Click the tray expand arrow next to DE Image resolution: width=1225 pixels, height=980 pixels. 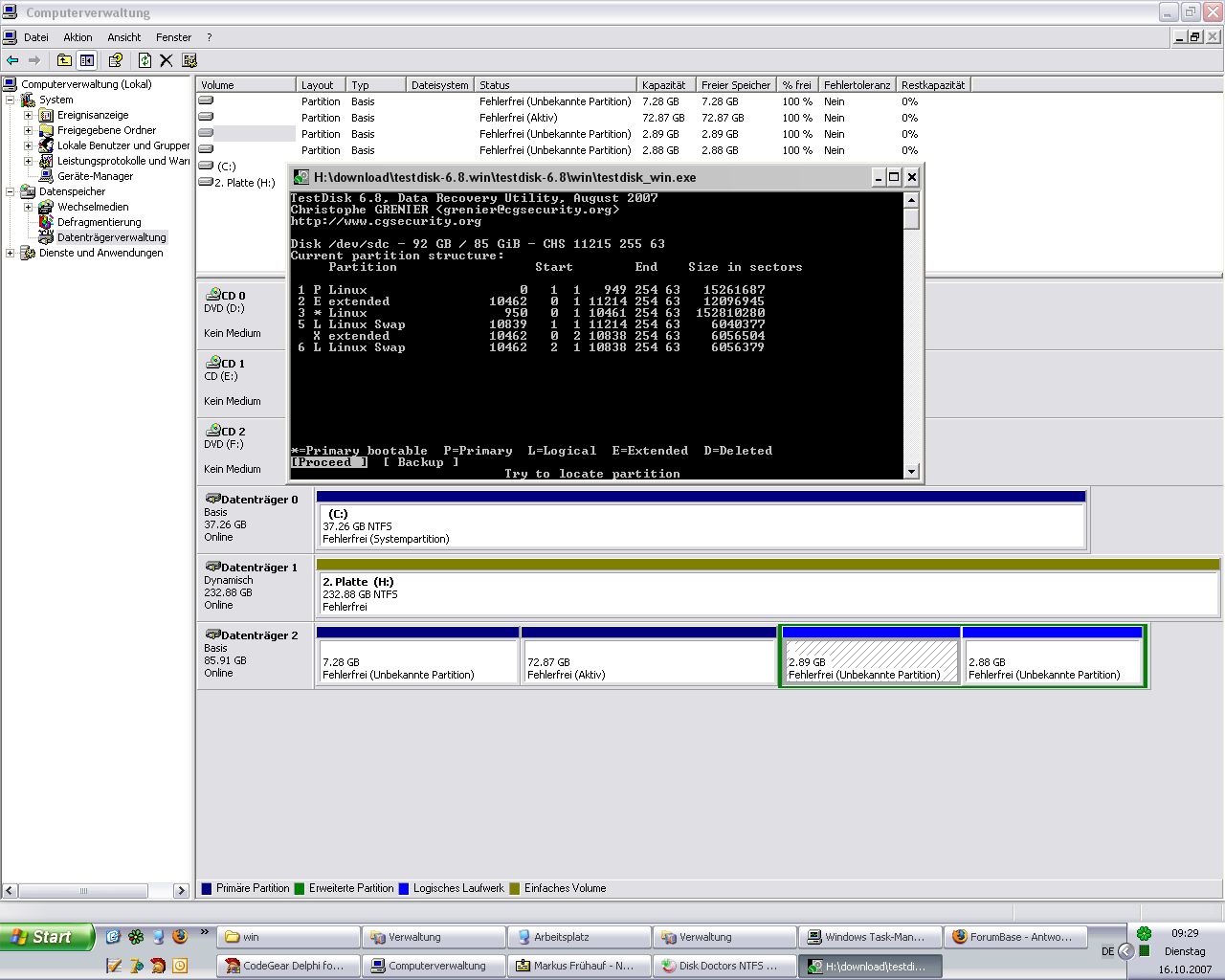click(1126, 950)
